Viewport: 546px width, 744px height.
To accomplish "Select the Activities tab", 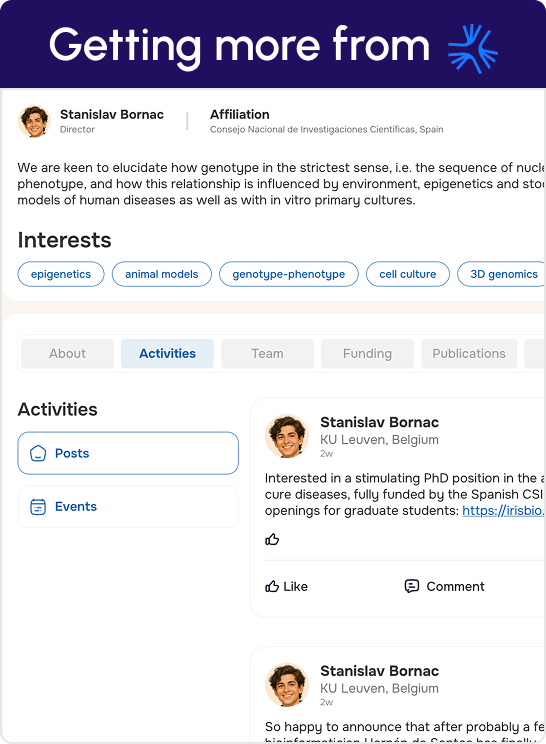I will pos(167,353).
